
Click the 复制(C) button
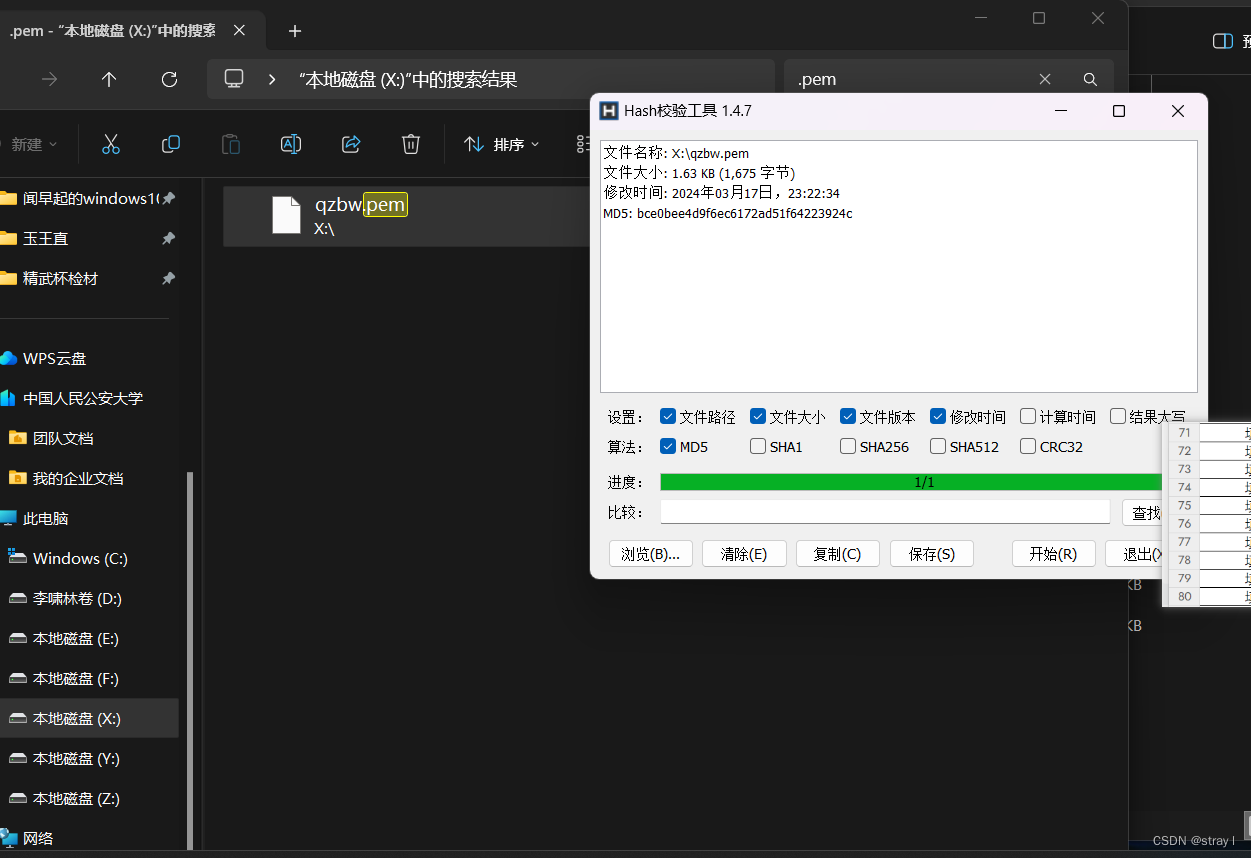[837, 554]
